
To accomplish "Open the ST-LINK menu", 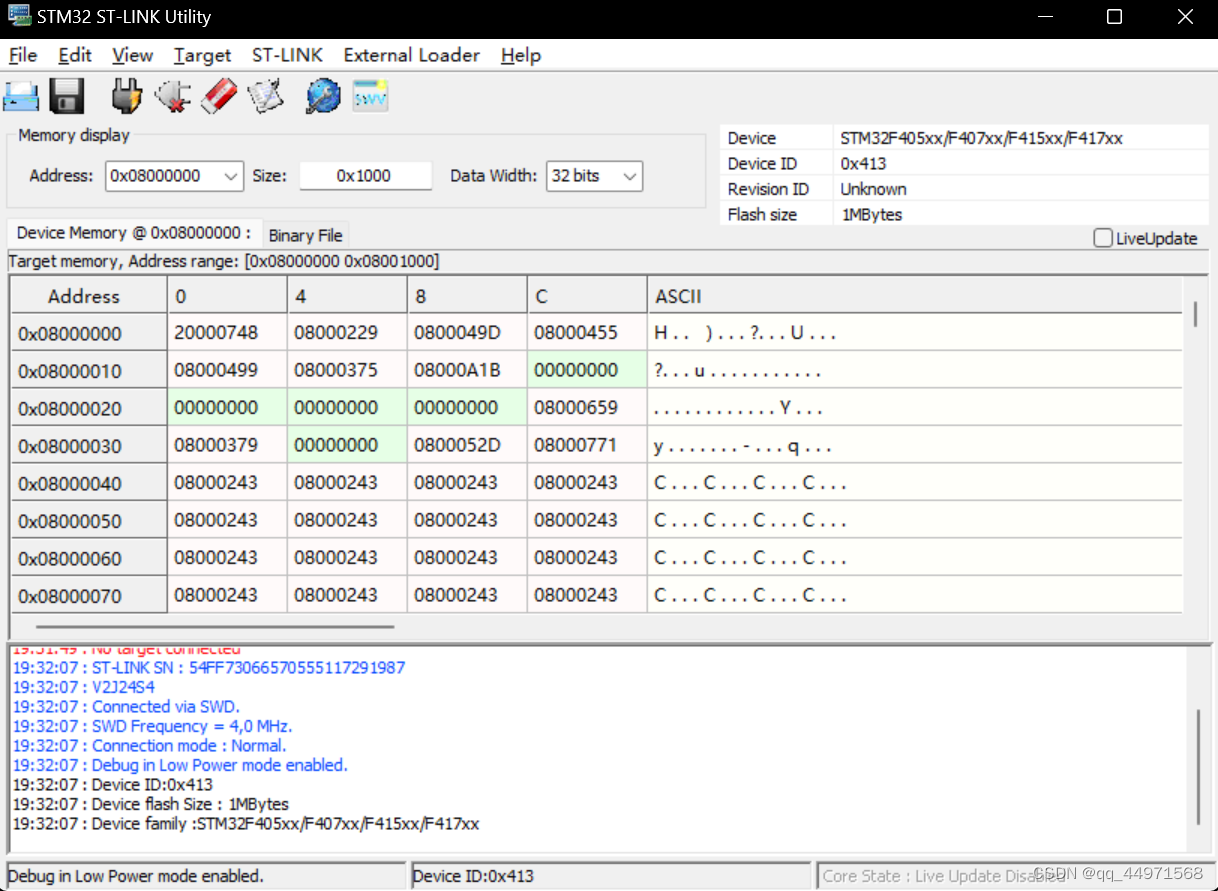I will (x=287, y=55).
